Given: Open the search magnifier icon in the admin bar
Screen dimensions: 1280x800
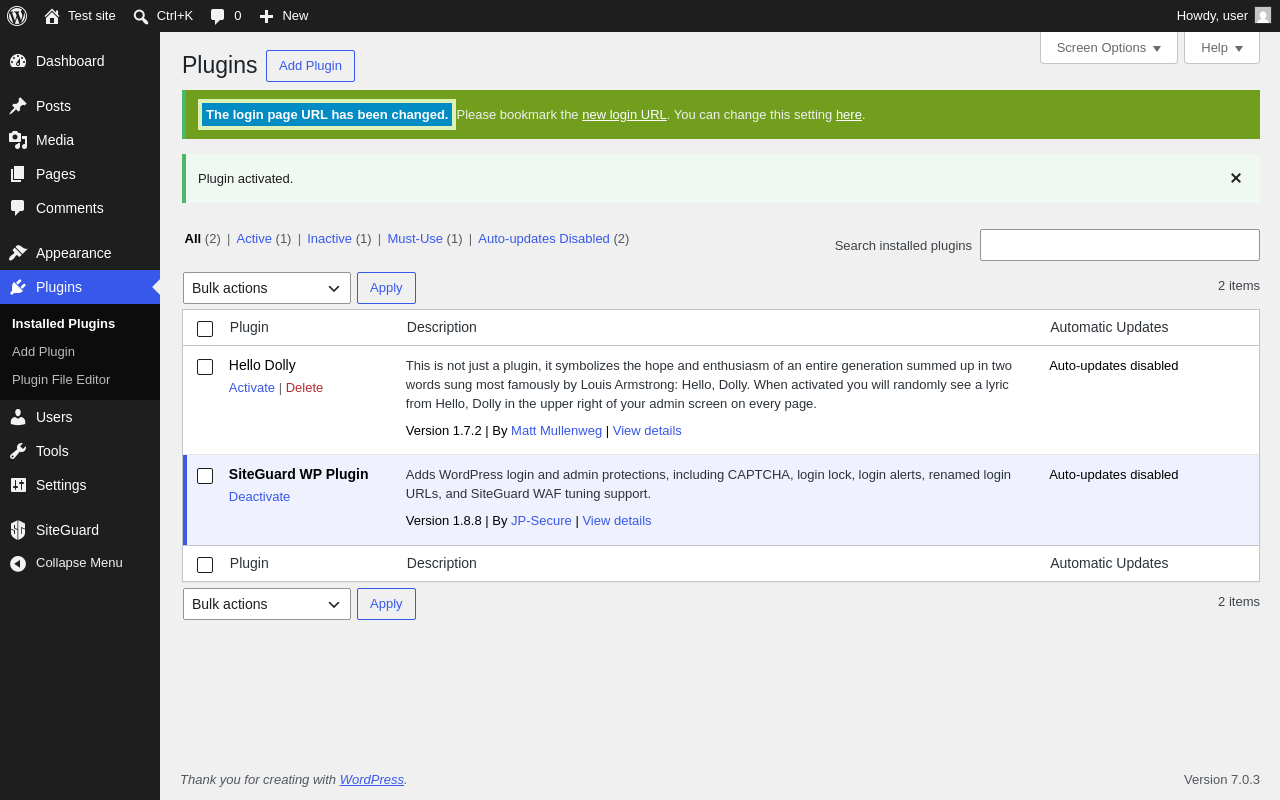Looking at the screenshot, I should click(141, 16).
